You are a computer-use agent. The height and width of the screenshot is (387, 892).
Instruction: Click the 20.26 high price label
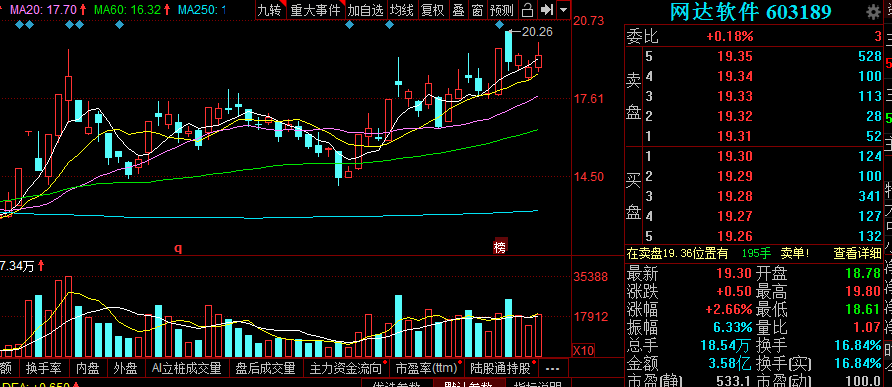tap(537, 32)
